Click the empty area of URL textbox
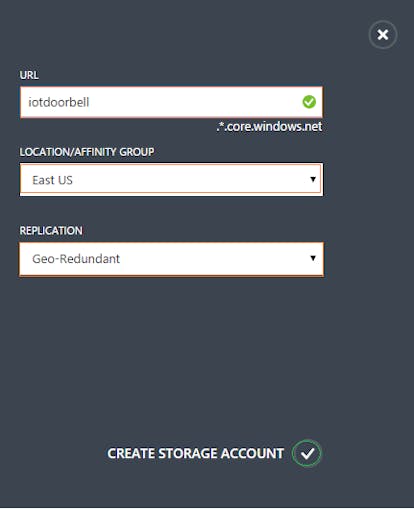 (195, 102)
